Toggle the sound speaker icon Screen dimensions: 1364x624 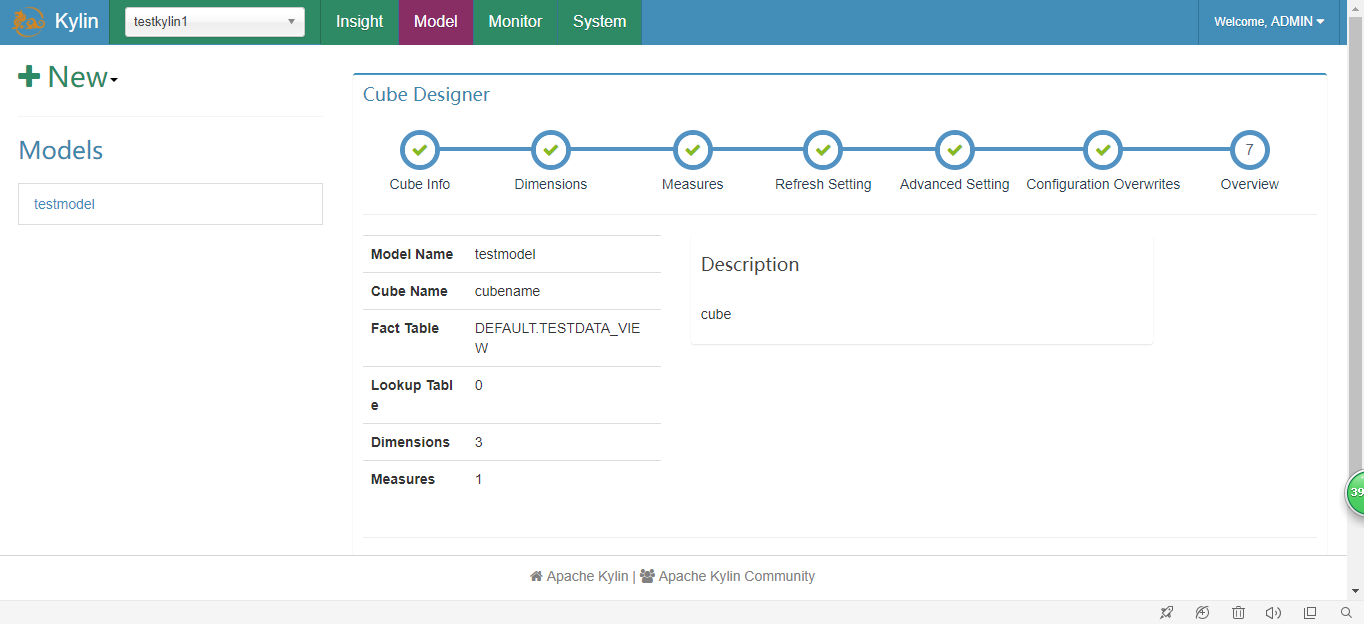[1273, 613]
